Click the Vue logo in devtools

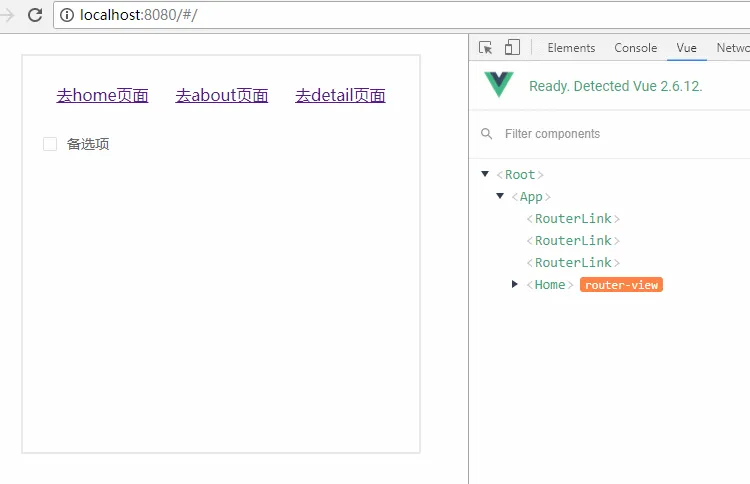pos(499,85)
